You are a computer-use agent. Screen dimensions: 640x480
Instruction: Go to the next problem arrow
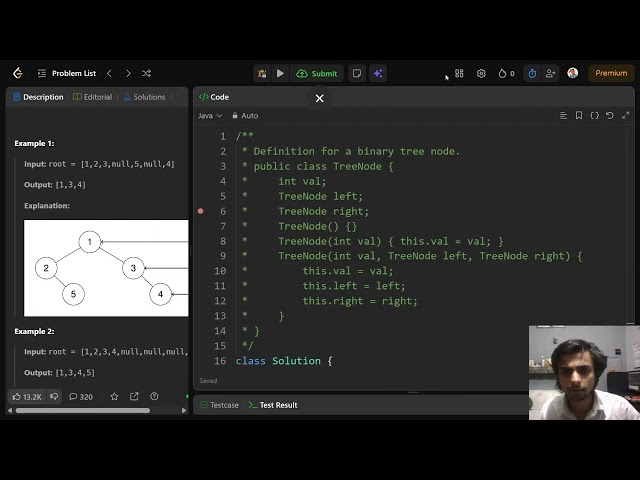pyautogui.click(x=128, y=73)
